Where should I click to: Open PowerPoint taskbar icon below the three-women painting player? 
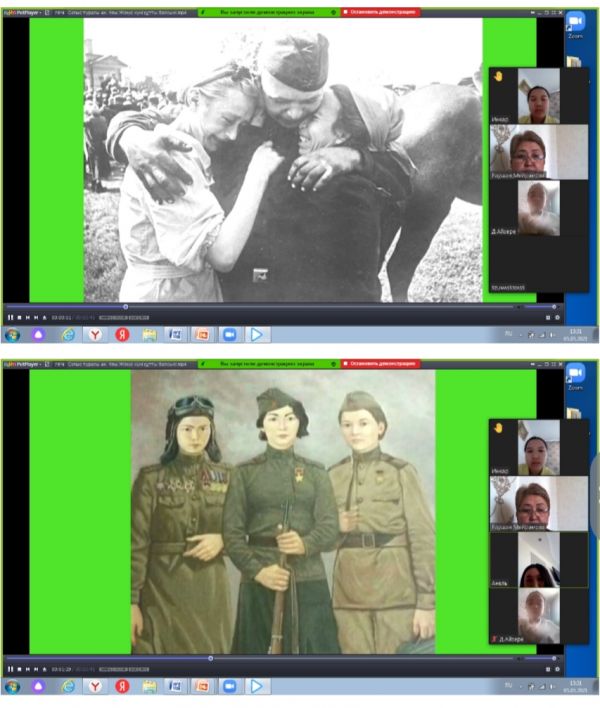pos(201,687)
